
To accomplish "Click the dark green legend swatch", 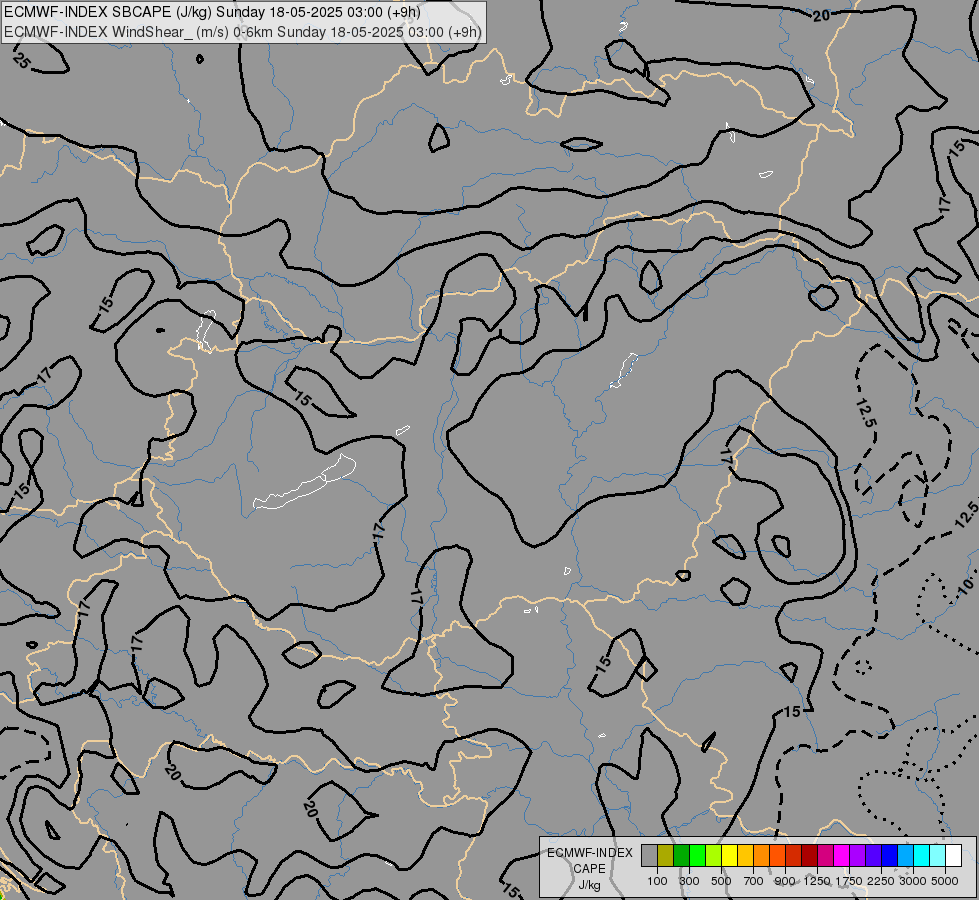I will (x=681, y=856).
